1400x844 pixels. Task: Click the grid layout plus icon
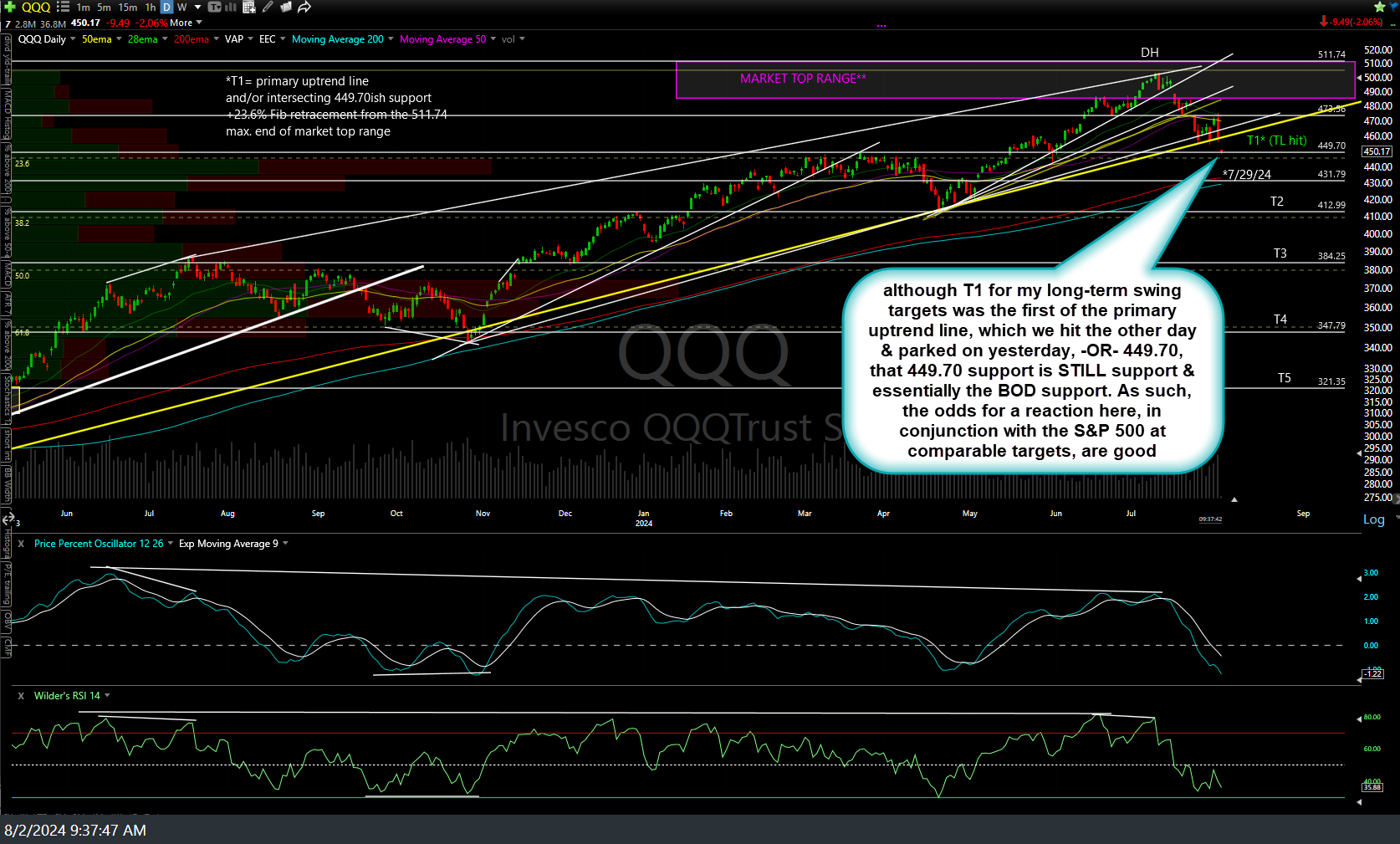tap(248, 7)
